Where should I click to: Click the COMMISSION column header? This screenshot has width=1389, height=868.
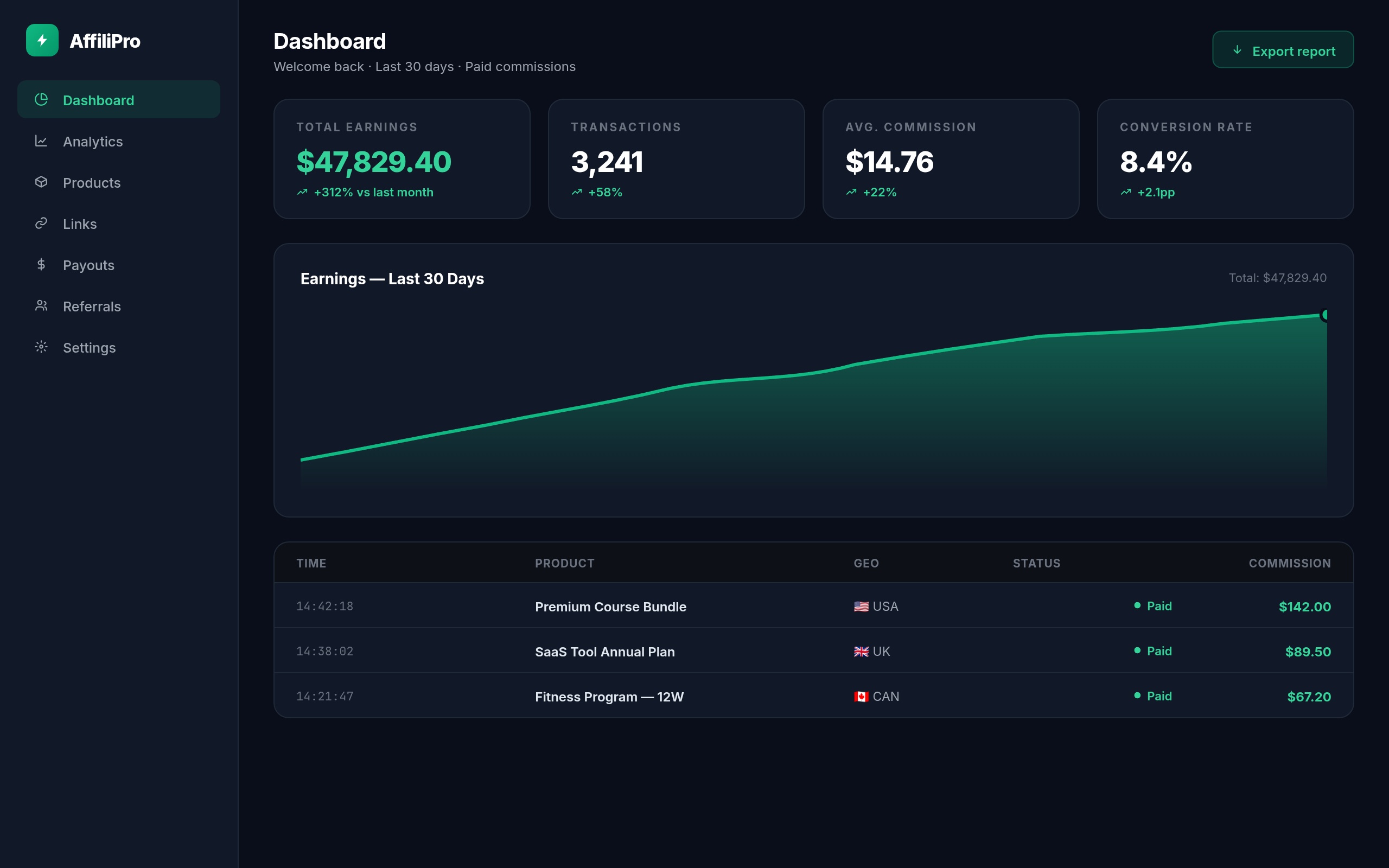point(1290,563)
